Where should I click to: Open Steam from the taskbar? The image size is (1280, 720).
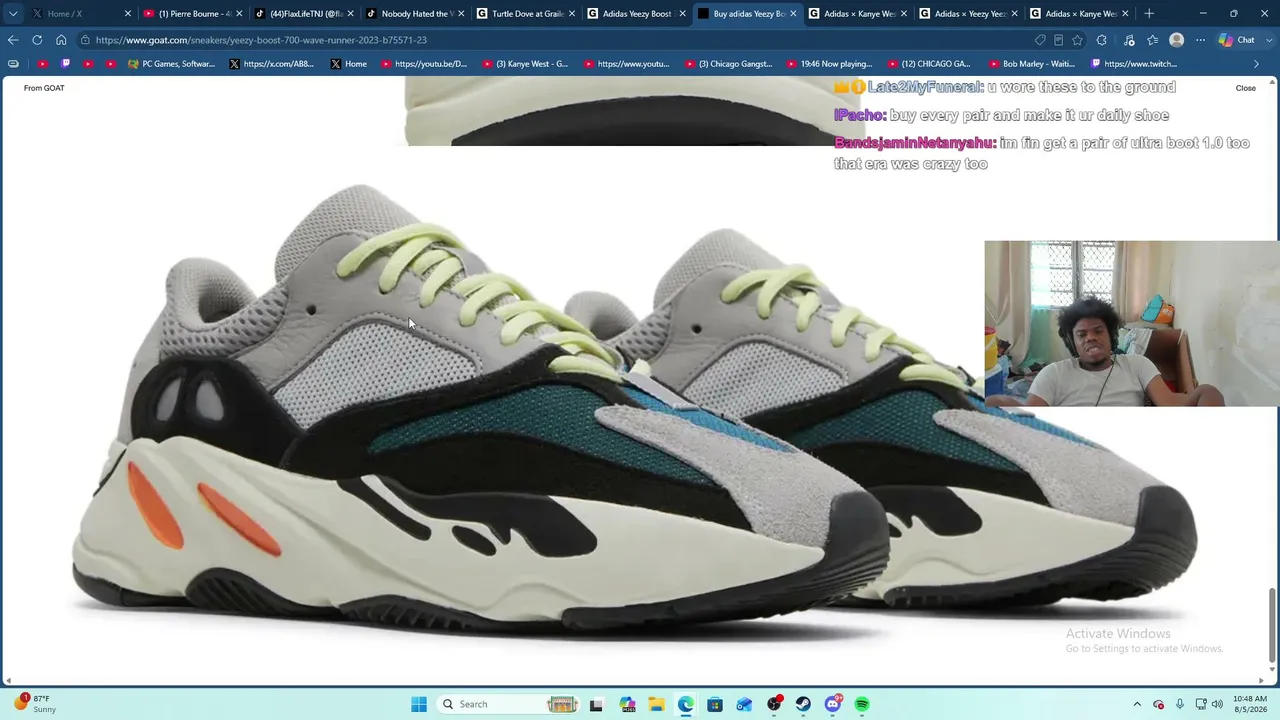(x=803, y=704)
